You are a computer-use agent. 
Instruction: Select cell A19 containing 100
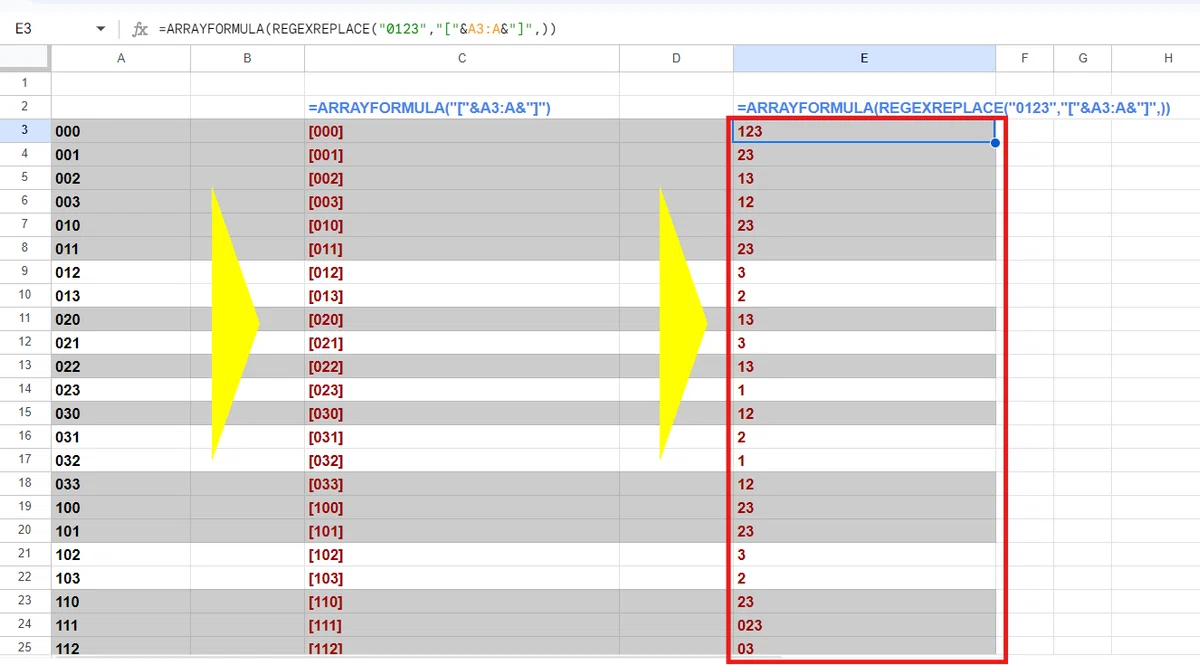point(121,507)
